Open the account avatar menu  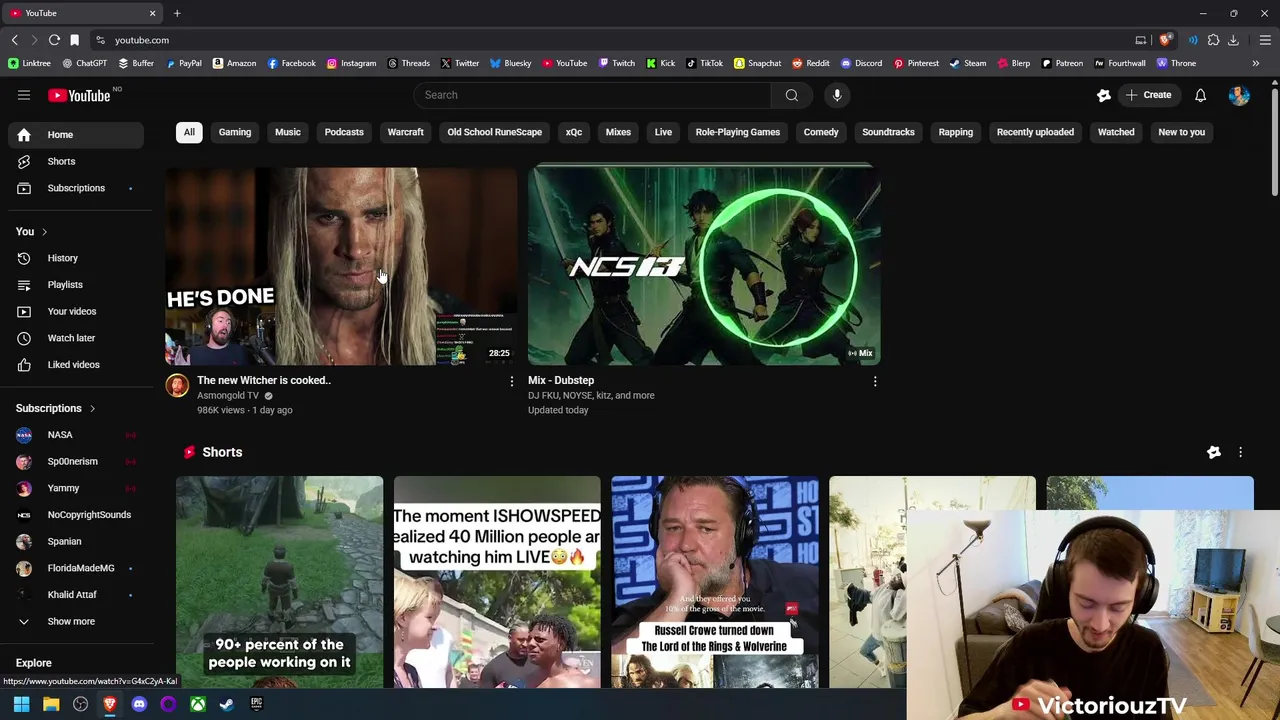1239,95
